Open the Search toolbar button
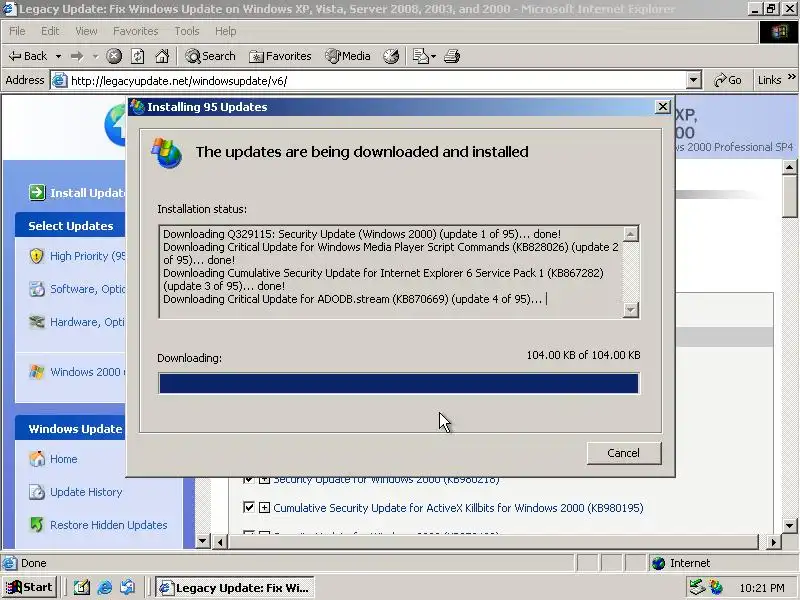Screen dimensions: 800x600 coord(211,56)
